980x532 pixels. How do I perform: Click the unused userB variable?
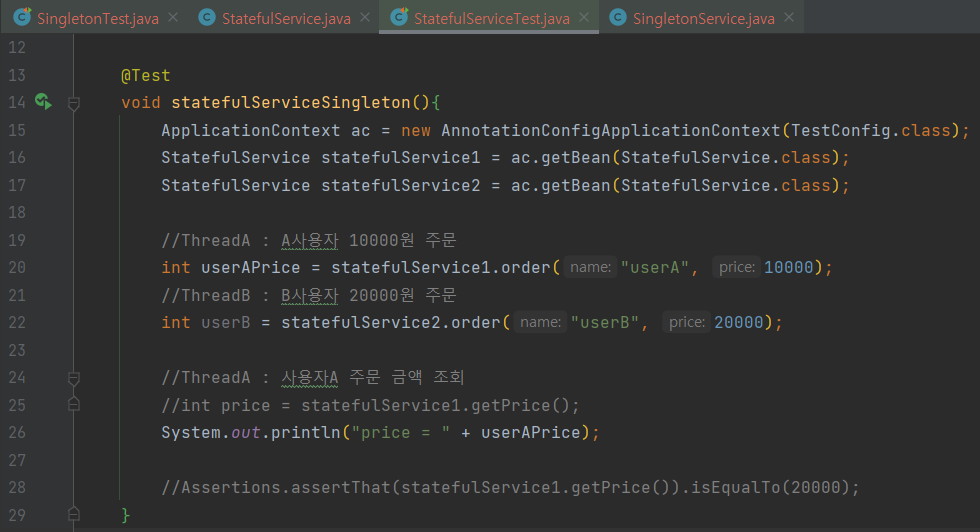[226, 323]
